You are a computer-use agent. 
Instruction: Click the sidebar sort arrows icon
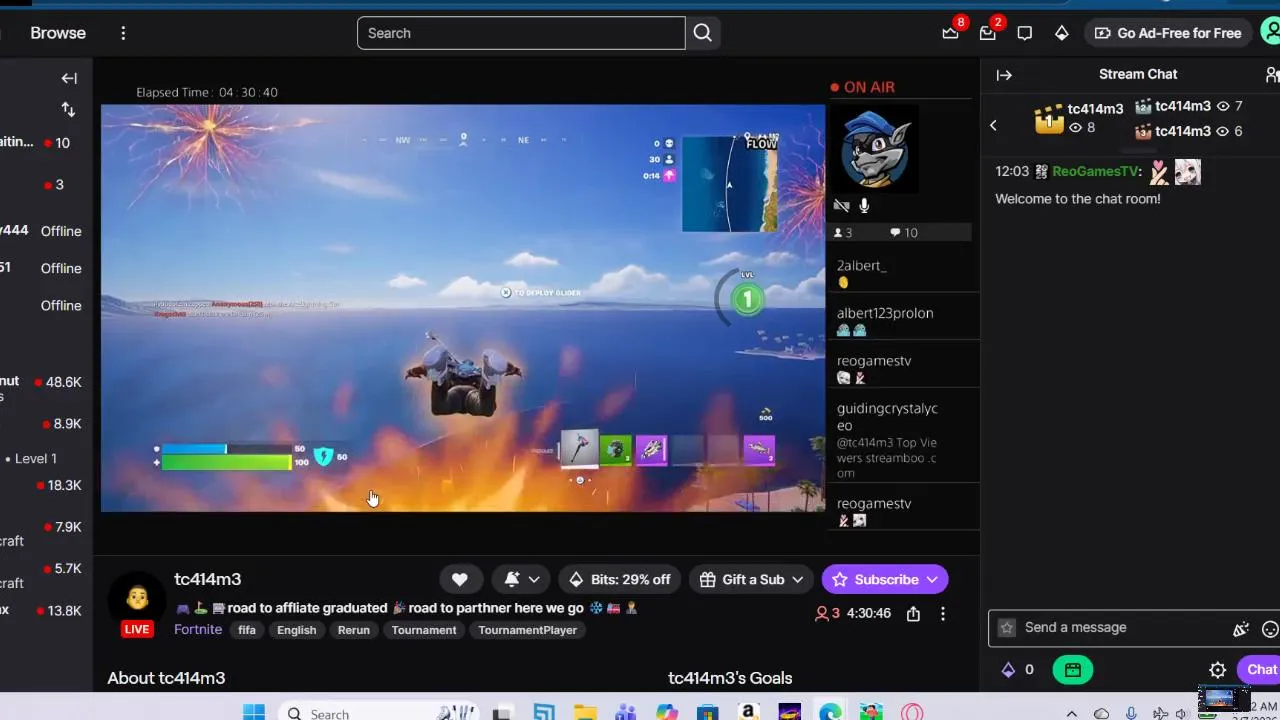(68, 109)
